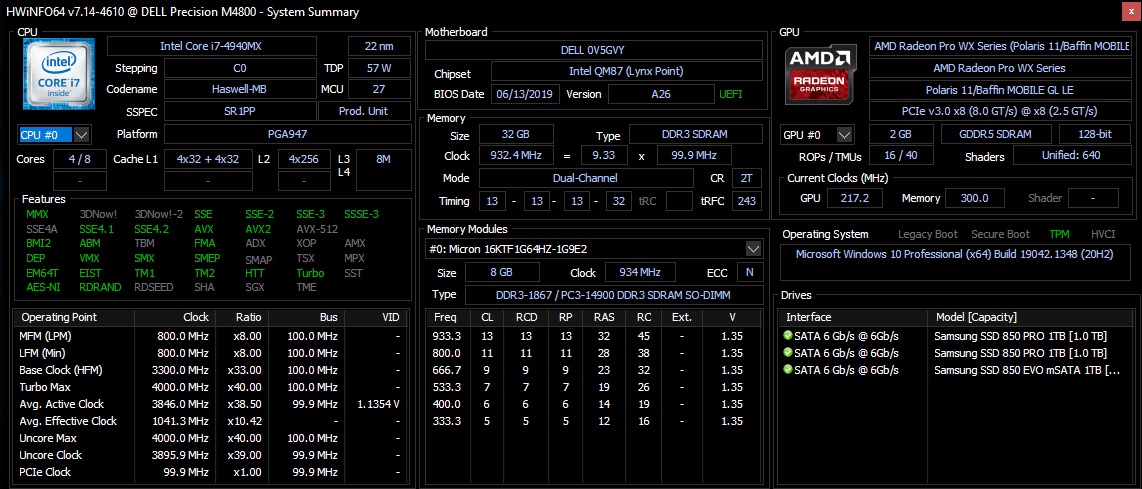Click the SGX feature label
1142x489 pixels.
(x=254, y=287)
